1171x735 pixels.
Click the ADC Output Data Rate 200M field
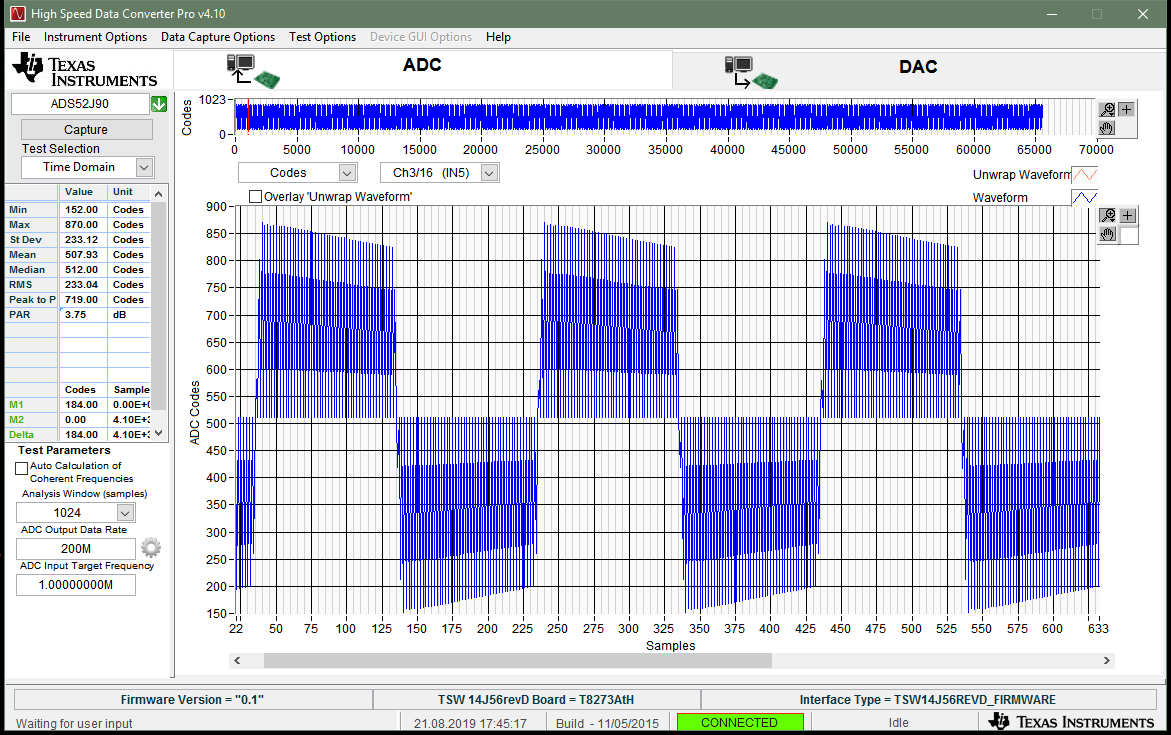pos(75,548)
